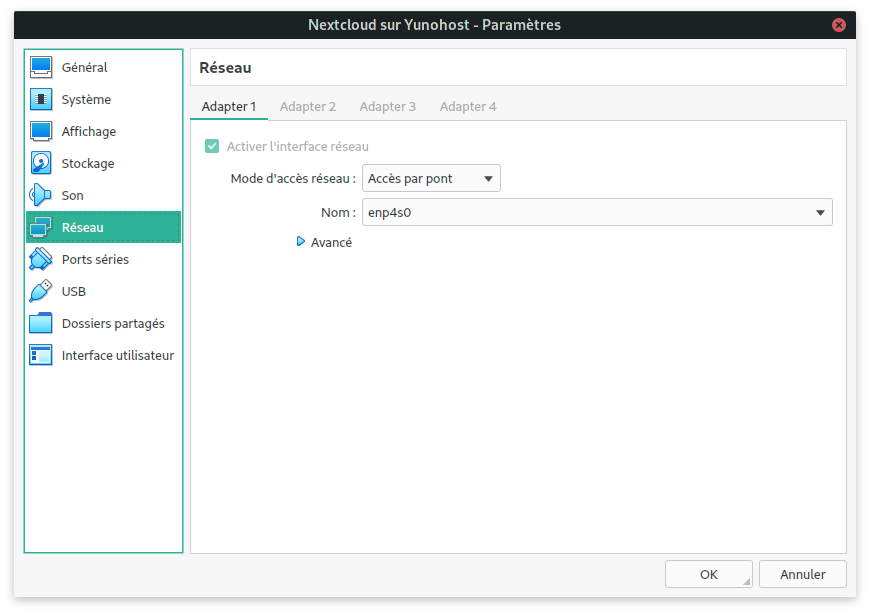
Task: Switch to the Adapter 3 tab
Action: 388,106
